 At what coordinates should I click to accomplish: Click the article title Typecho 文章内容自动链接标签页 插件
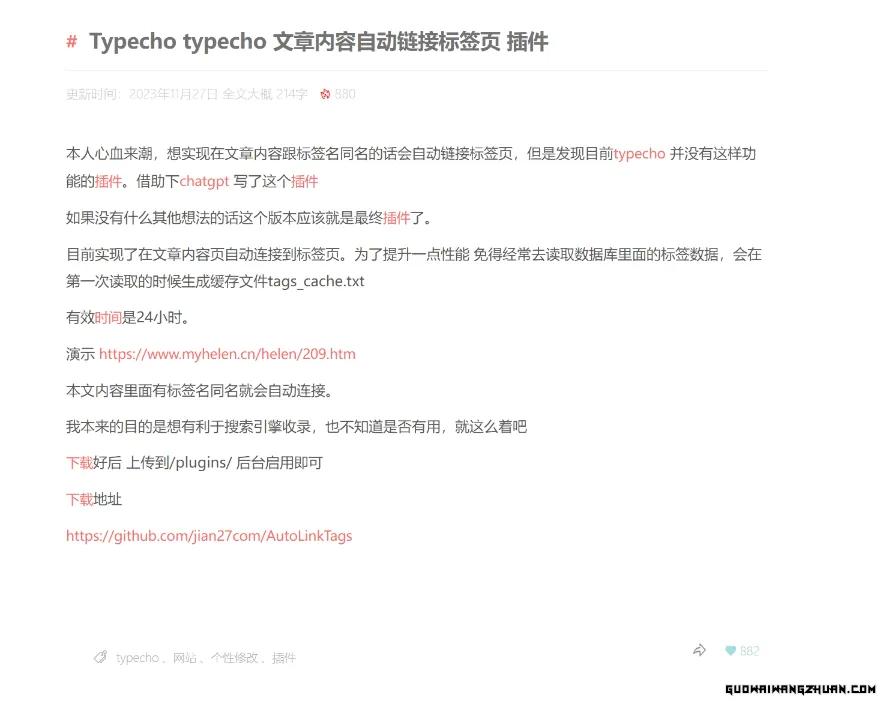point(319,41)
